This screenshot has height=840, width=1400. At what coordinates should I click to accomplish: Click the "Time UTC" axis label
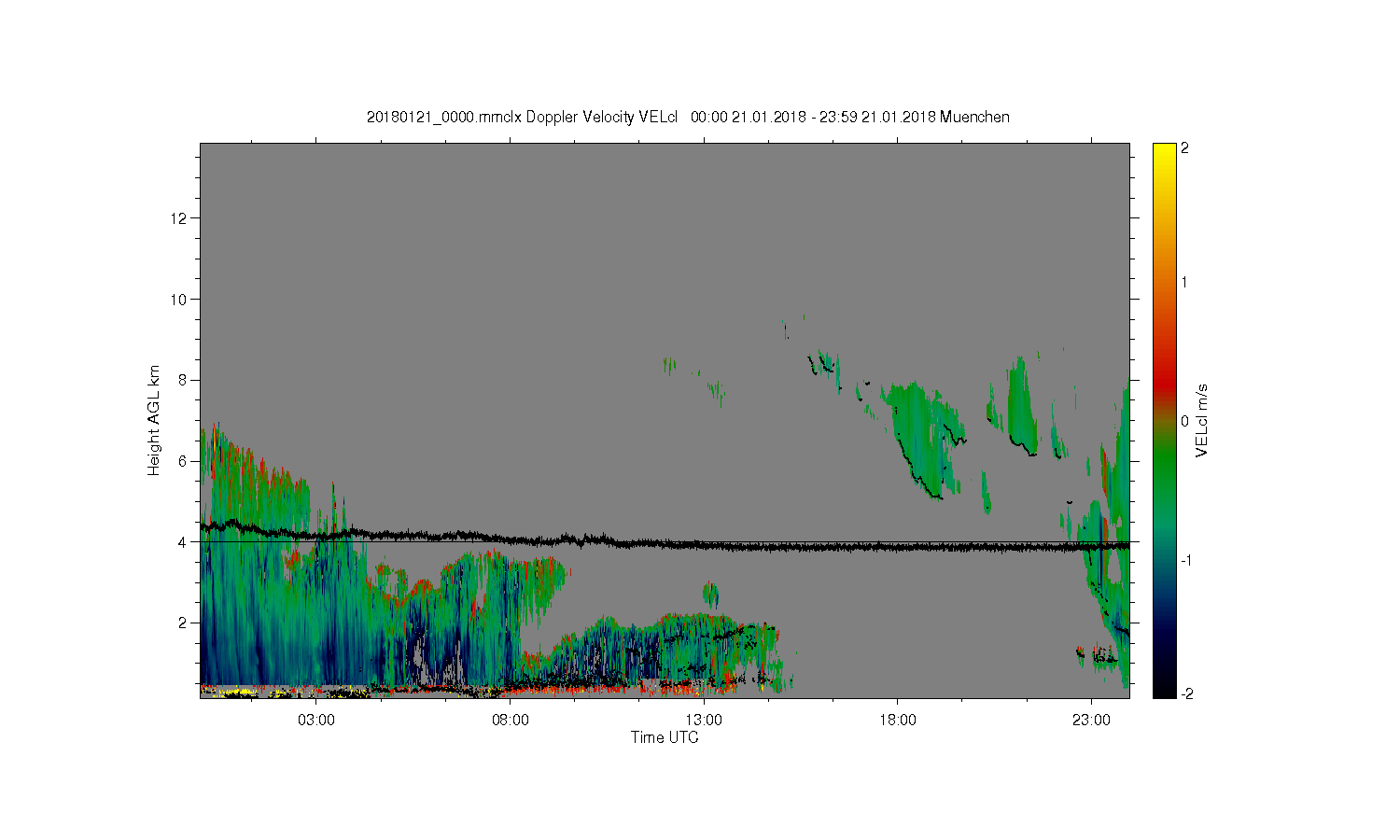665,737
